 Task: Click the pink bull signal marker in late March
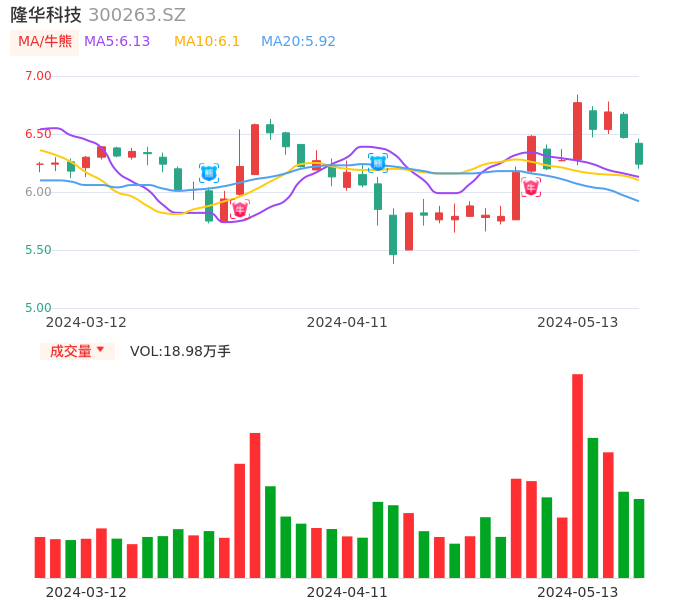[240, 209]
